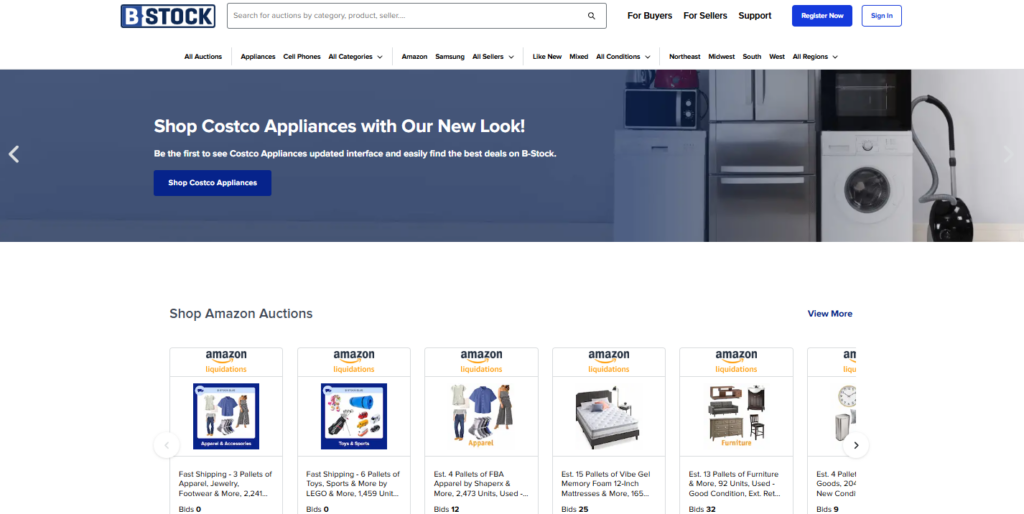Open FBA Apparel product image
This screenshot has height=514, width=1024.
click(481, 416)
